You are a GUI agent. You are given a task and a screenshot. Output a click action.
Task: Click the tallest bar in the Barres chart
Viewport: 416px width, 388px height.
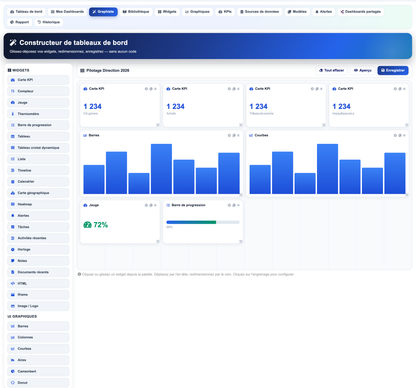(x=161, y=169)
